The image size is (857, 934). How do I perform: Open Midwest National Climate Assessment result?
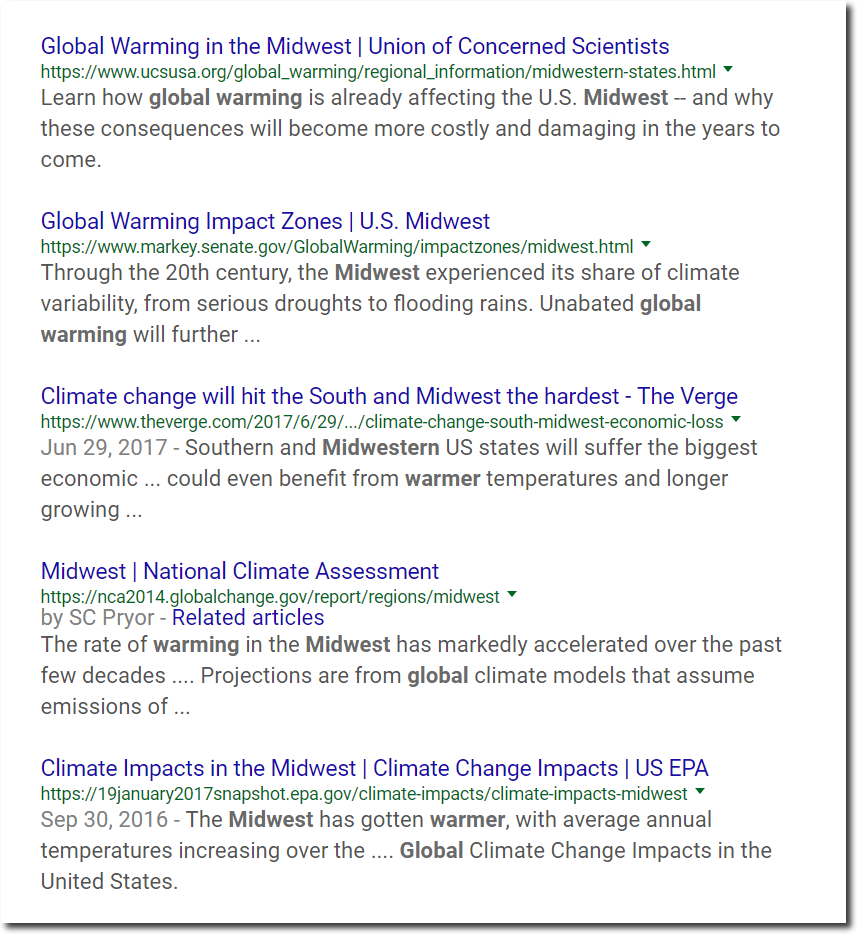(239, 571)
